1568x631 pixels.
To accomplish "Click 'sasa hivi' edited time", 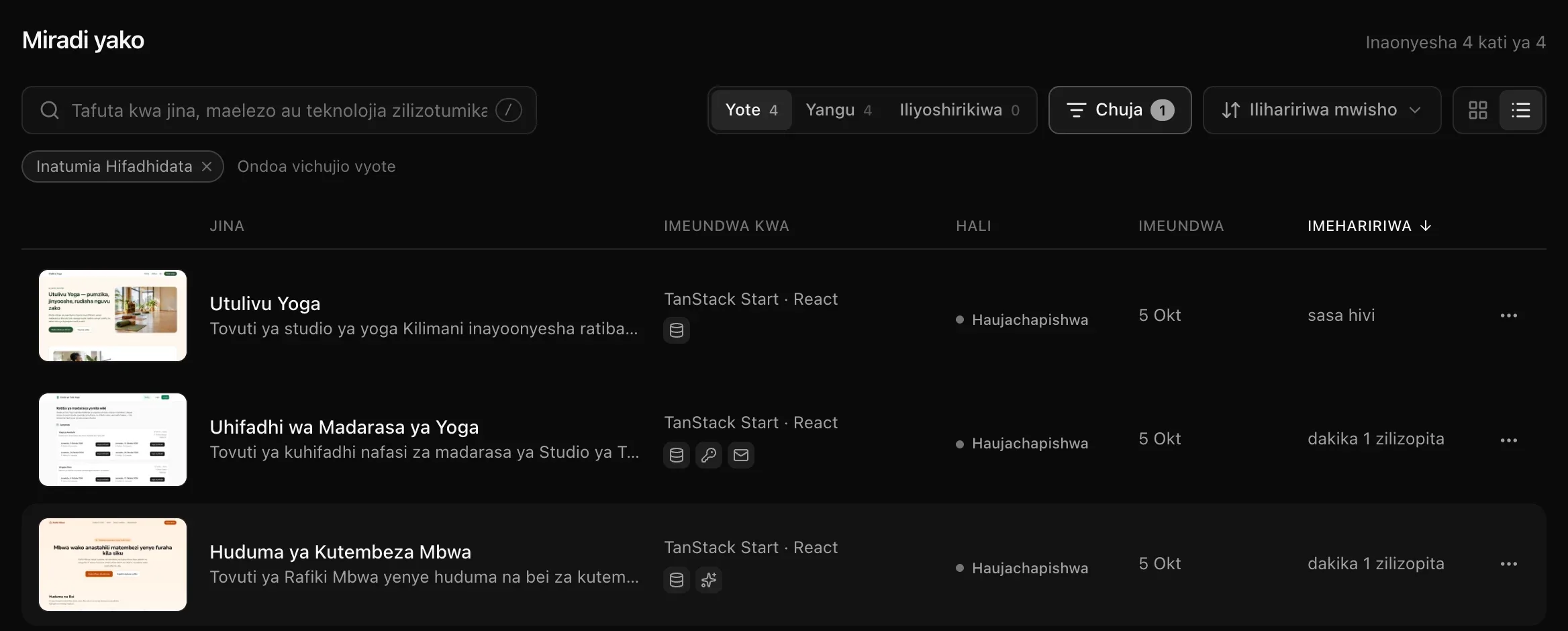I will click(x=1341, y=315).
